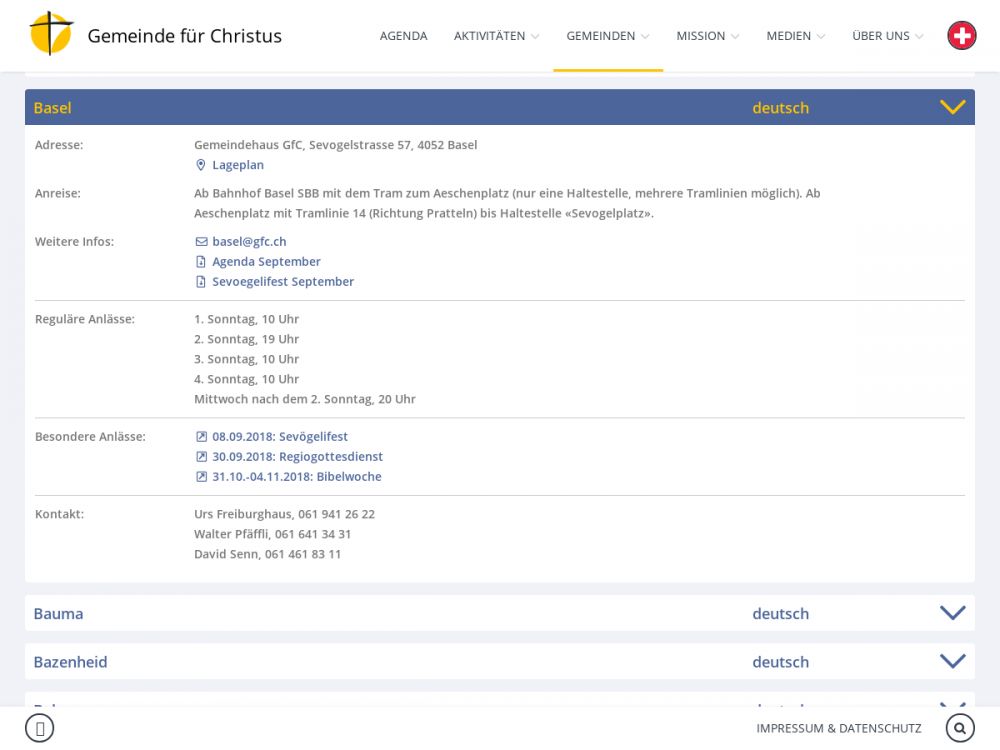Click the download icon for Sevoegelifest September
The height and width of the screenshot is (750, 1000).
201,282
